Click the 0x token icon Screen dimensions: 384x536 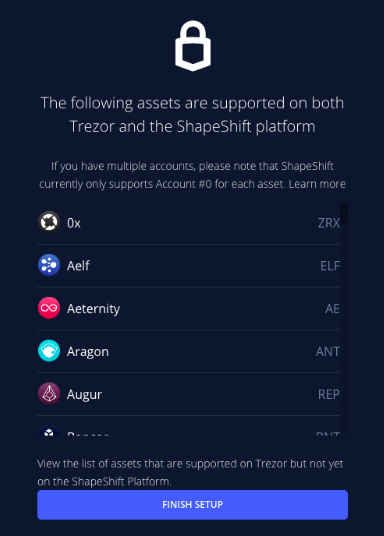[x=49, y=222]
